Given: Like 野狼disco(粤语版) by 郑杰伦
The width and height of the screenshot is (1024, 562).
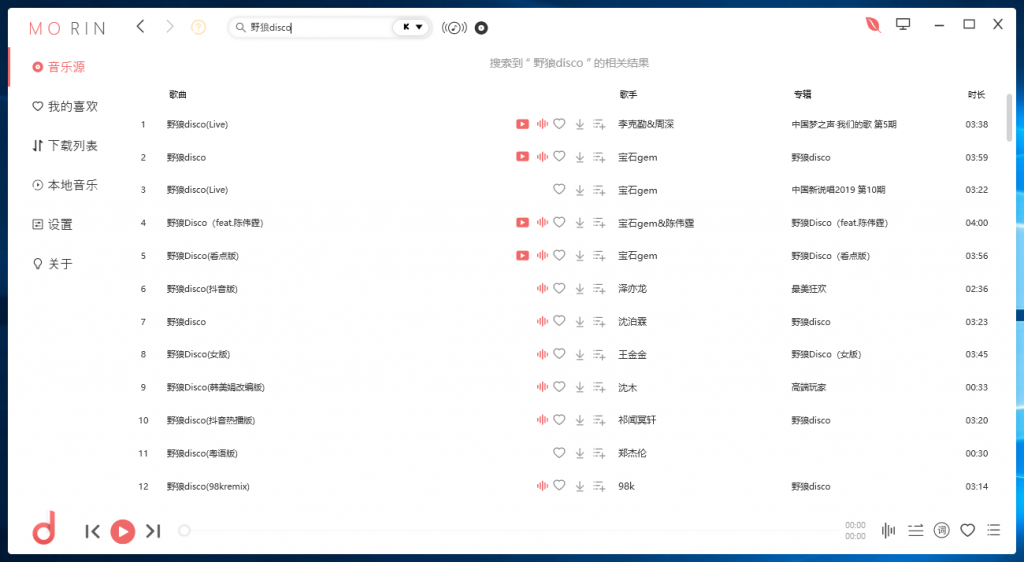Looking at the screenshot, I should [559, 452].
